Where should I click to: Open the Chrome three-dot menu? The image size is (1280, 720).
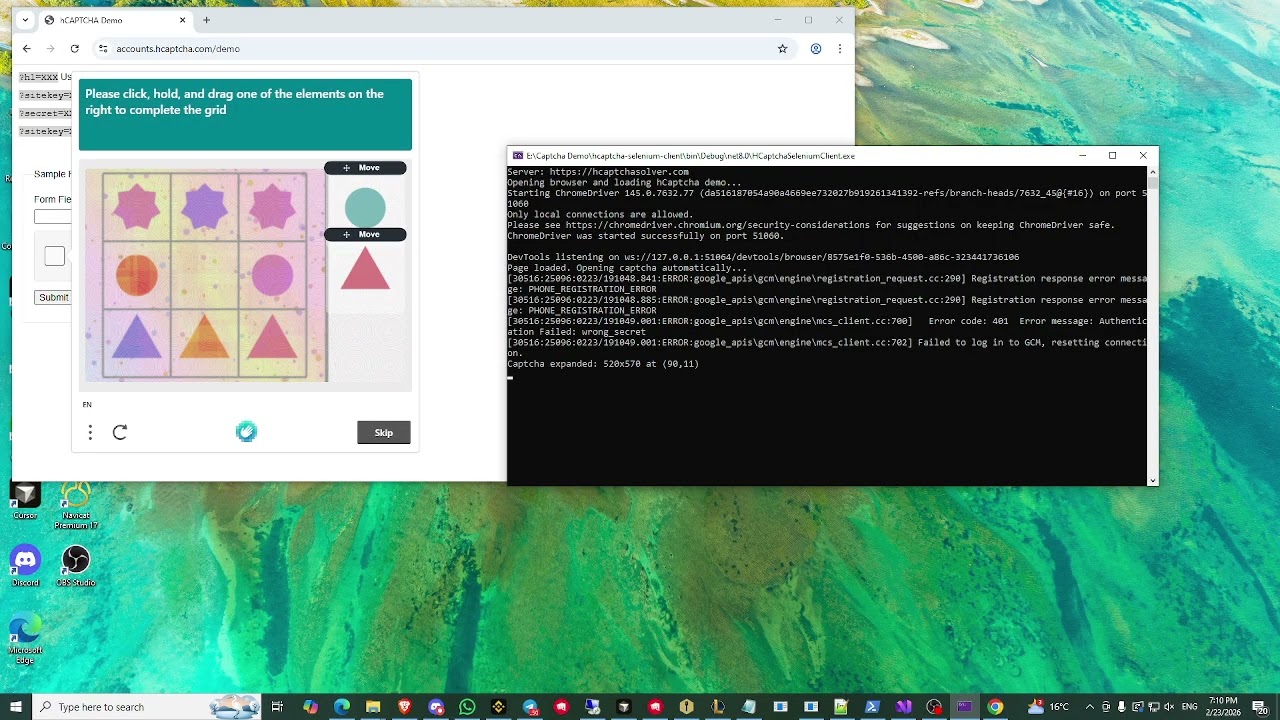point(840,48)
